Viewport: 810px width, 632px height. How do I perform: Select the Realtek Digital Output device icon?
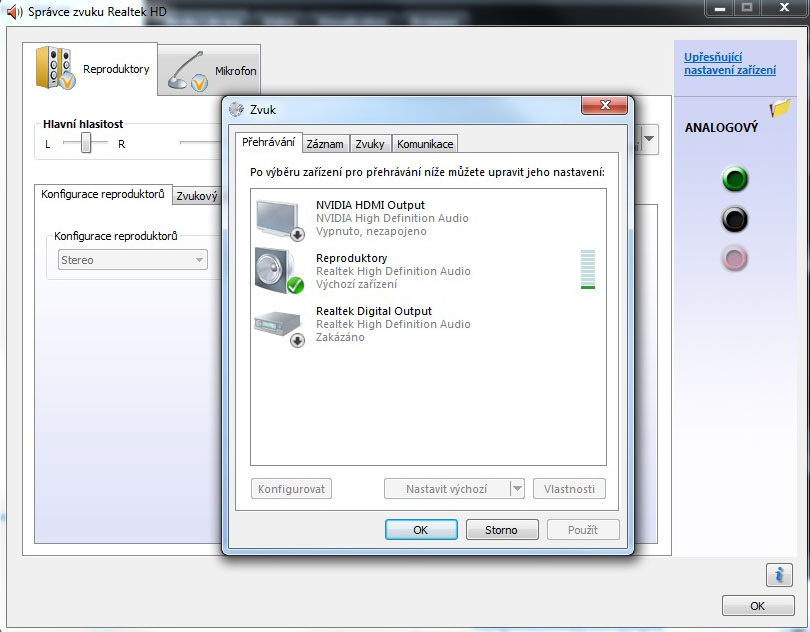[x=279, y=328]
